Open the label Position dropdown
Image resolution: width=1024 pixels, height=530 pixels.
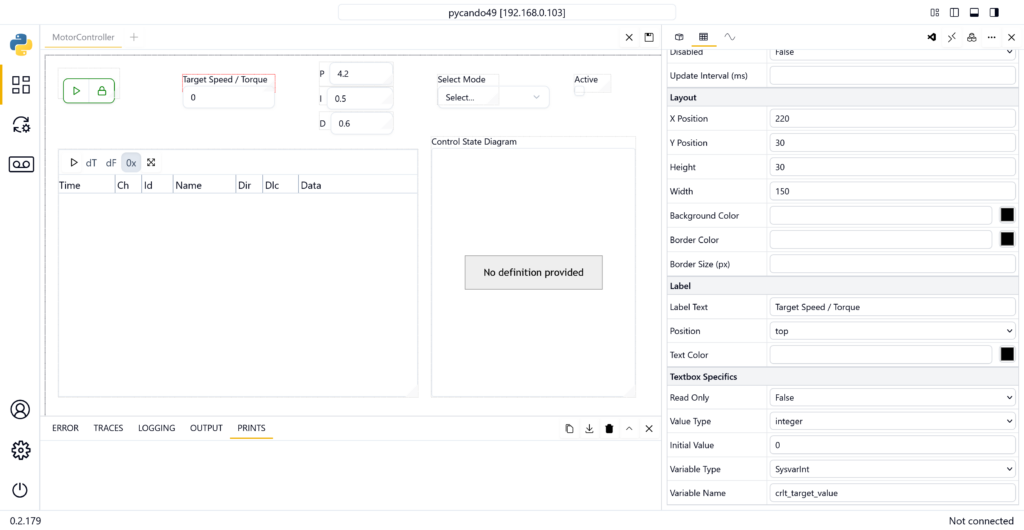coord(892,331)
